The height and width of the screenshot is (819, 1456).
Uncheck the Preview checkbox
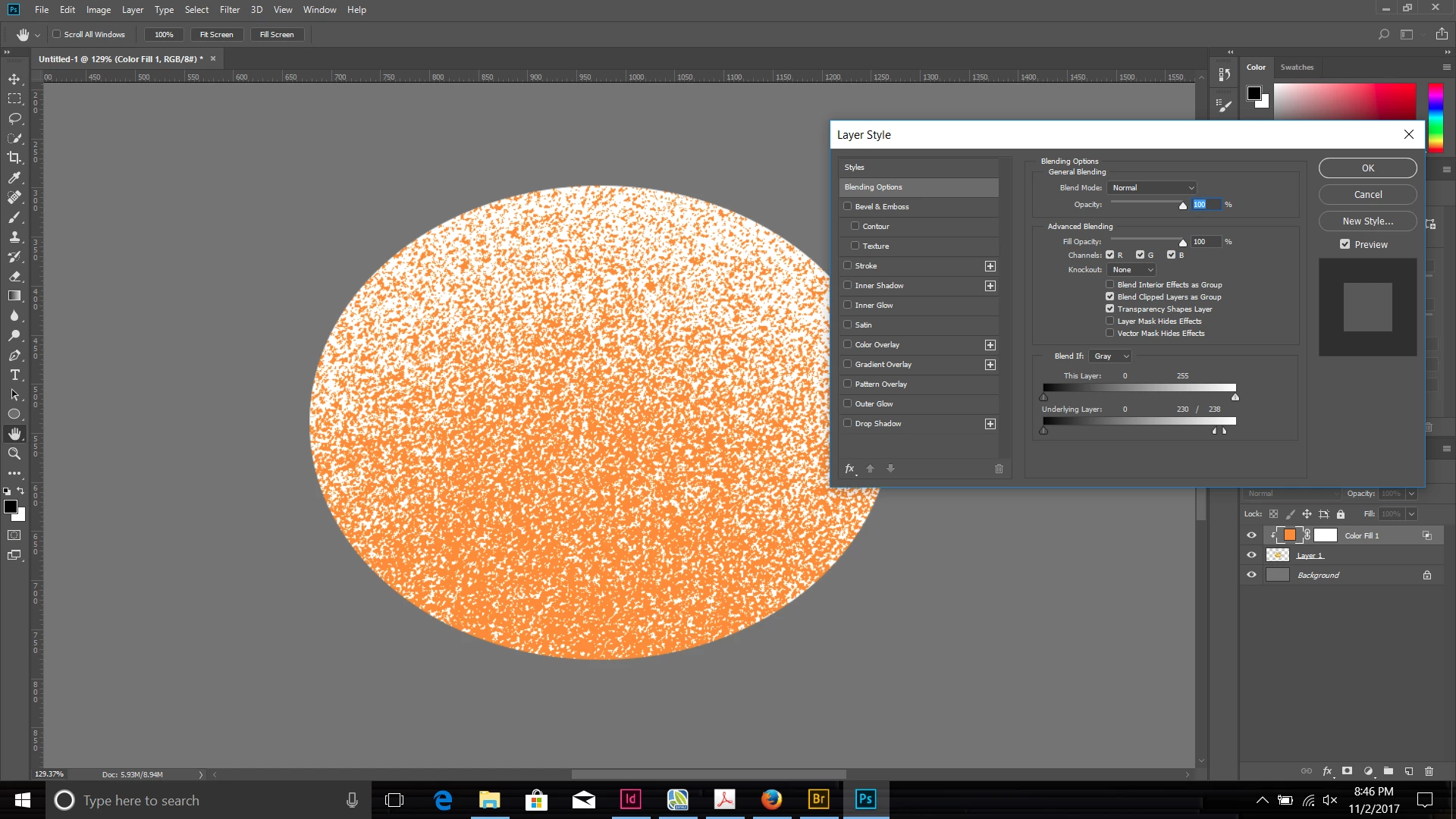point(1345,244)
